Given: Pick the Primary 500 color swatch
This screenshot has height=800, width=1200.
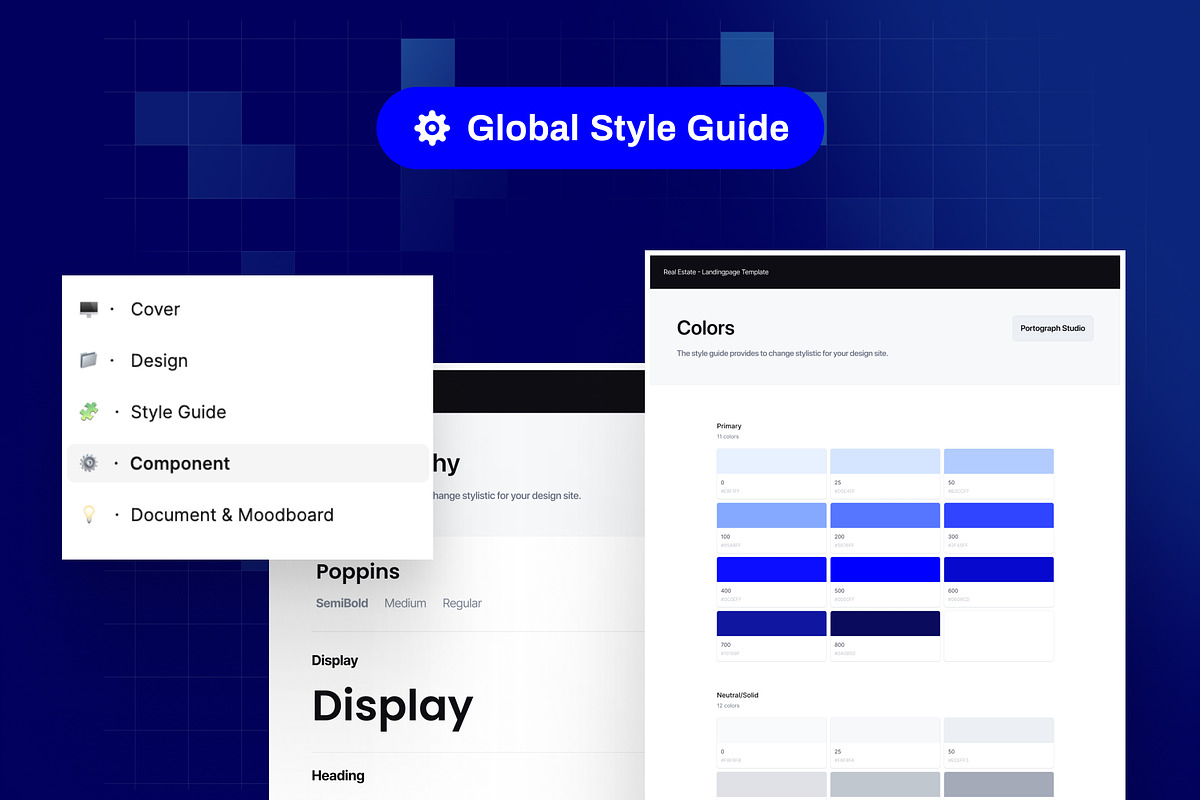Looking at the screenshot, I should tap(885, 569).
